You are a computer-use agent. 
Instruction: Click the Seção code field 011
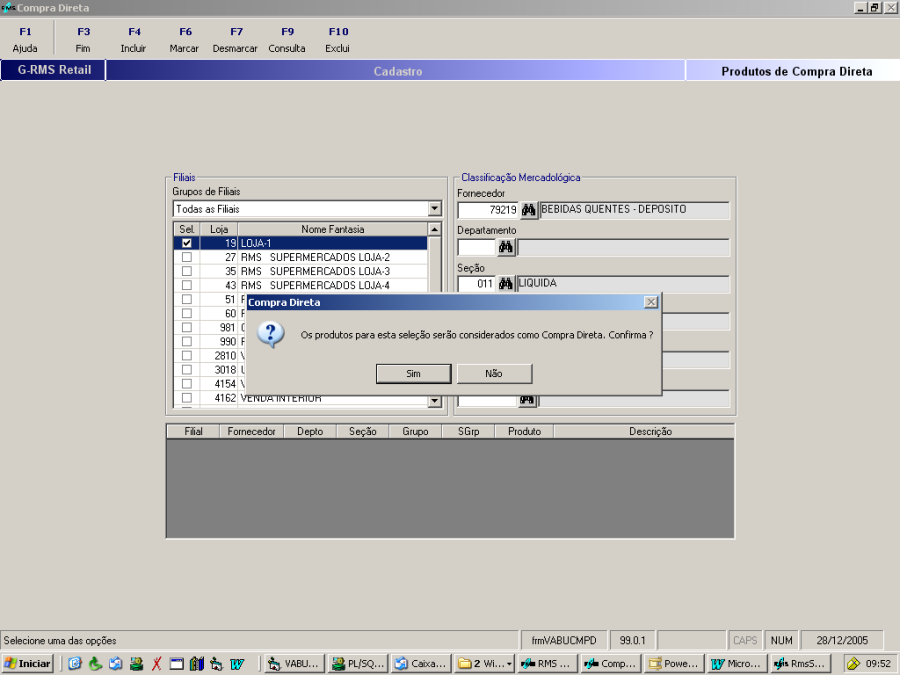point(476,284)
